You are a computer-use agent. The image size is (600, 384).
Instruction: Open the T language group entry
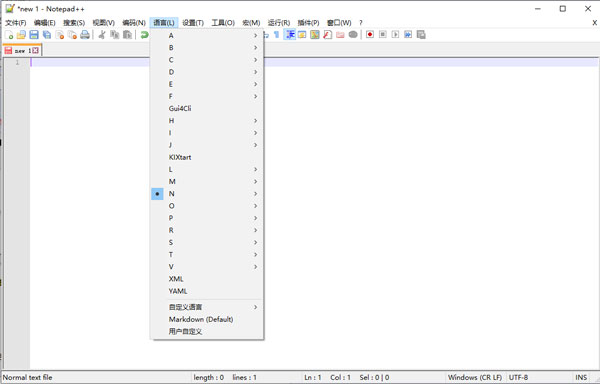pyautogui.click(x=207, y=255)
